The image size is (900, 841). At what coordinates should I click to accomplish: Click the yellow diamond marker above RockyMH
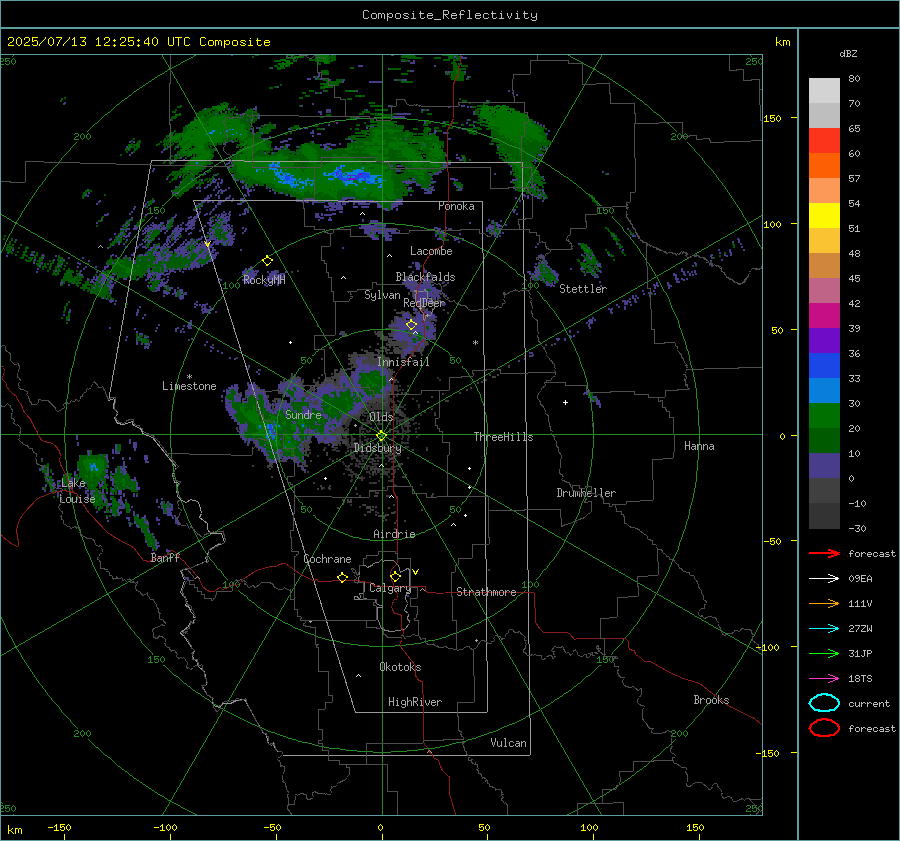[267, 261]
